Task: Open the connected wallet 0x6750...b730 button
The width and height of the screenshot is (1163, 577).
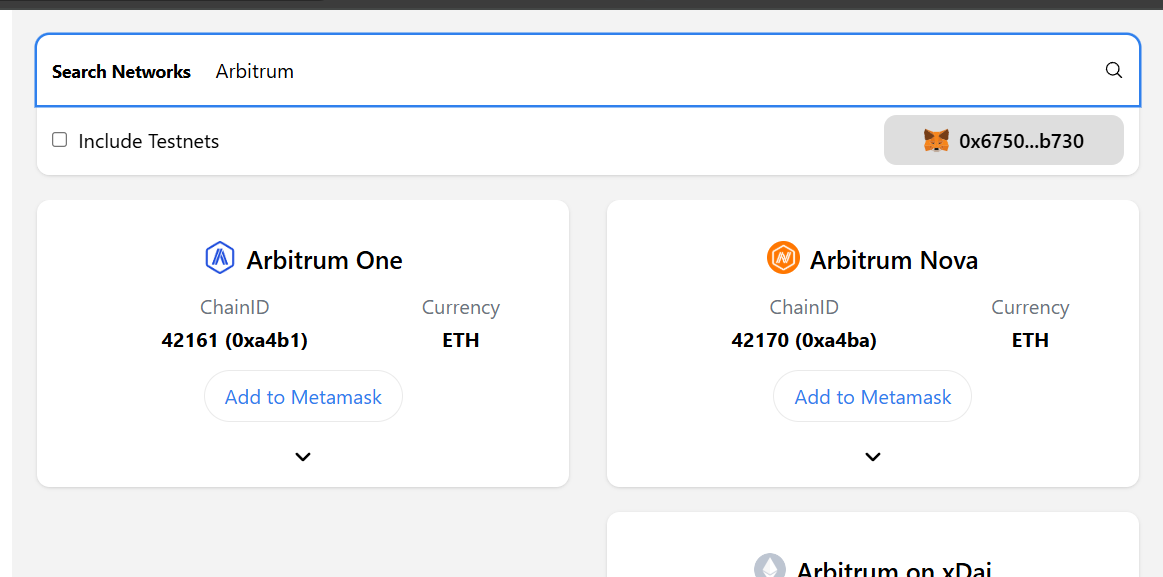Action: point(1004,140)
